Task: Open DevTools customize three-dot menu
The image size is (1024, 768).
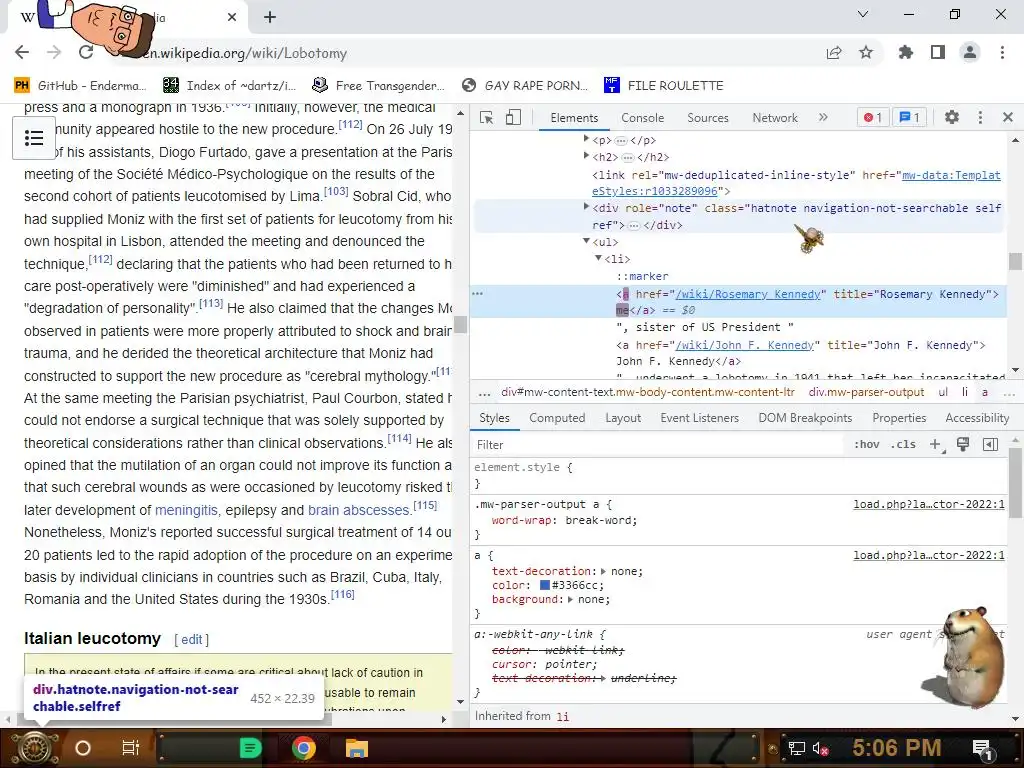Action: [980, 118]
